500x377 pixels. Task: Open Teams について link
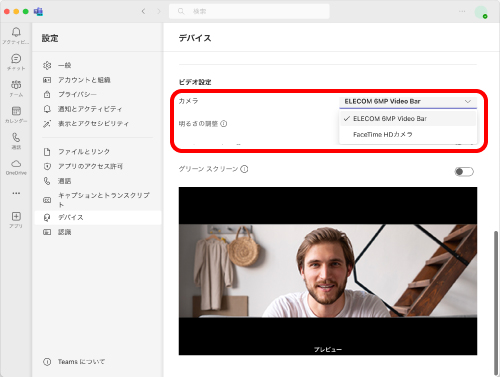[x=74, y=362]
